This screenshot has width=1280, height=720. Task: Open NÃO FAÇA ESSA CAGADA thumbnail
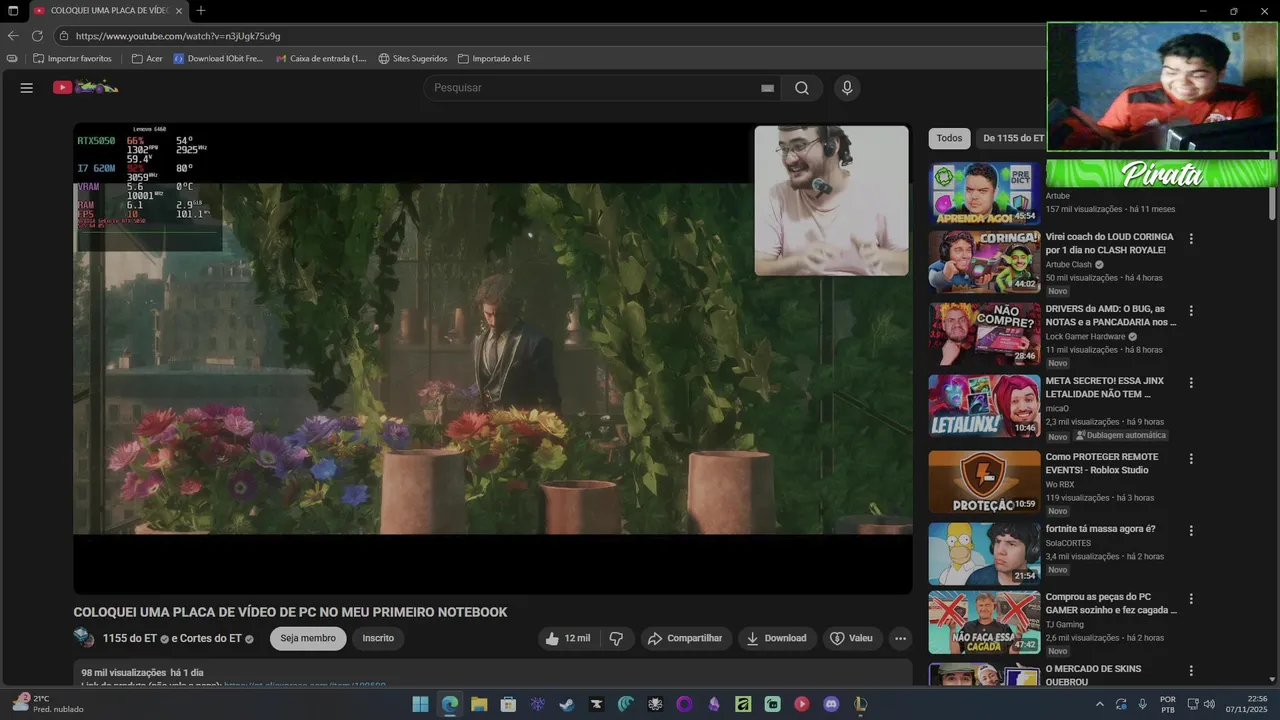click(984, 622)
